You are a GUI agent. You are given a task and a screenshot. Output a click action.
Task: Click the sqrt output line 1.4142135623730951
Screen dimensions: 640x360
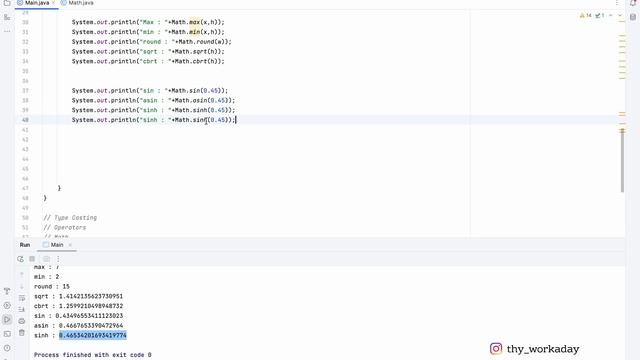click(78, 296)
